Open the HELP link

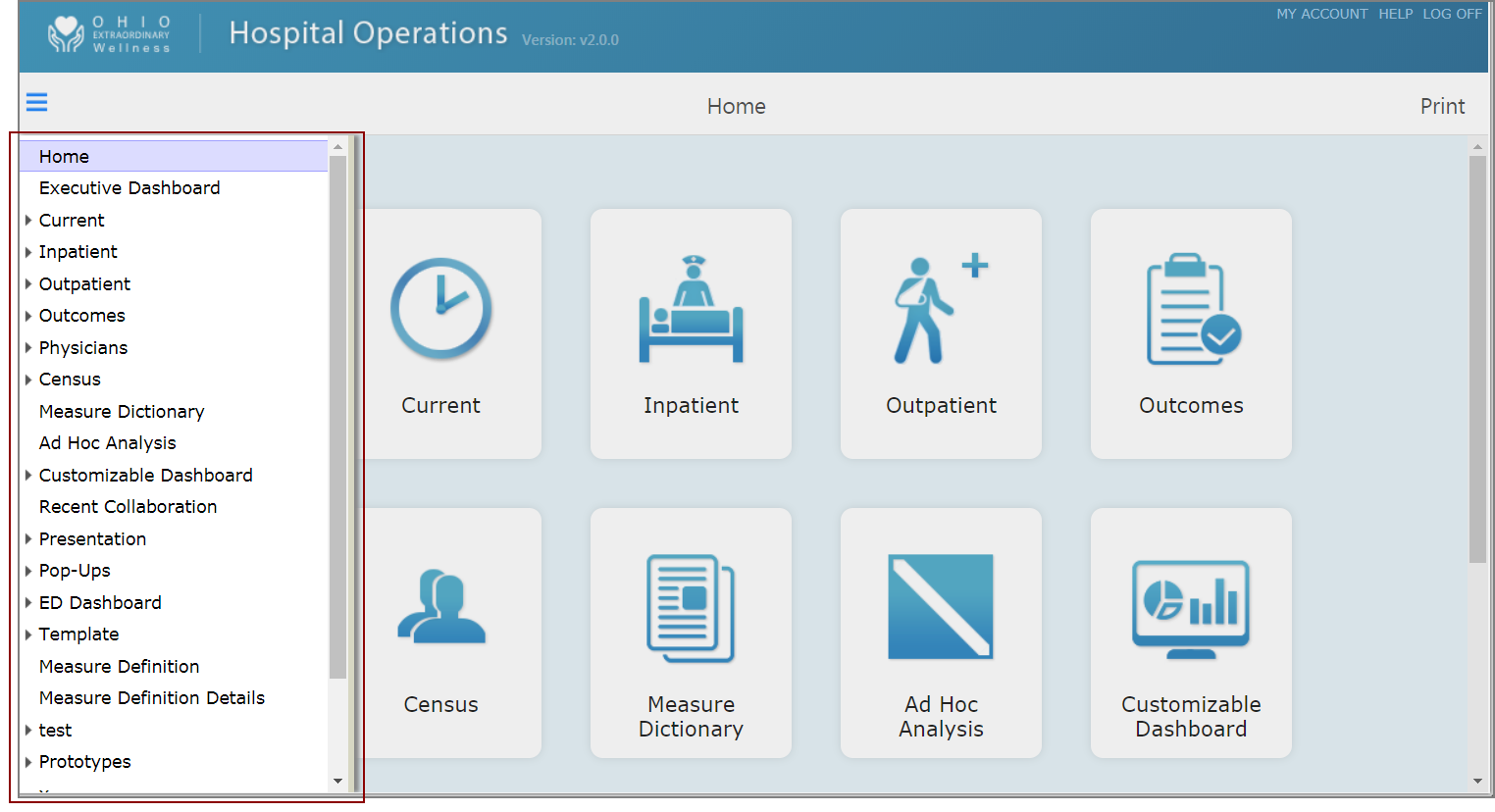1395,14
